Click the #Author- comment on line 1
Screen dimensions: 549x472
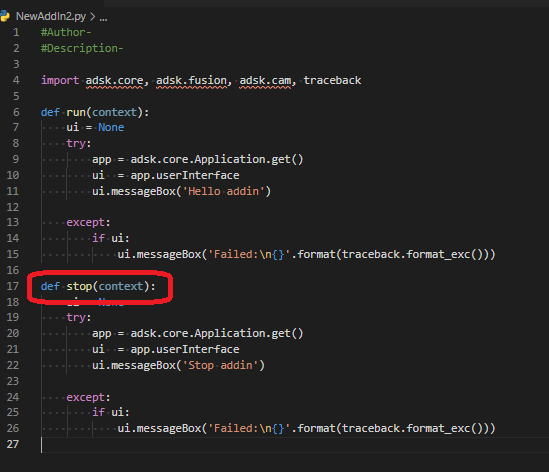pos(66,32)
